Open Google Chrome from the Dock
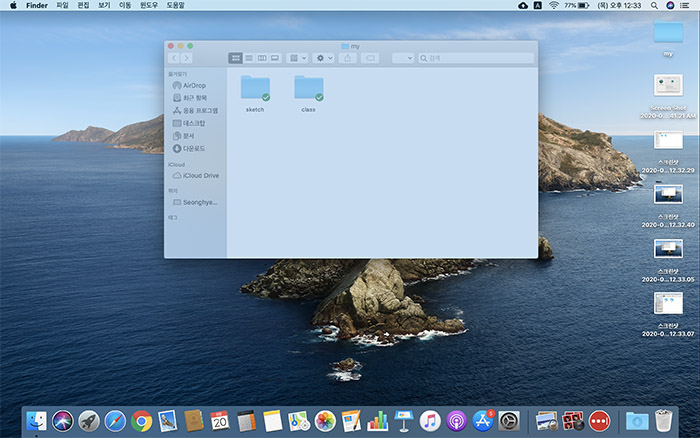The image size is (700, 438). click(x=142, y=421)
